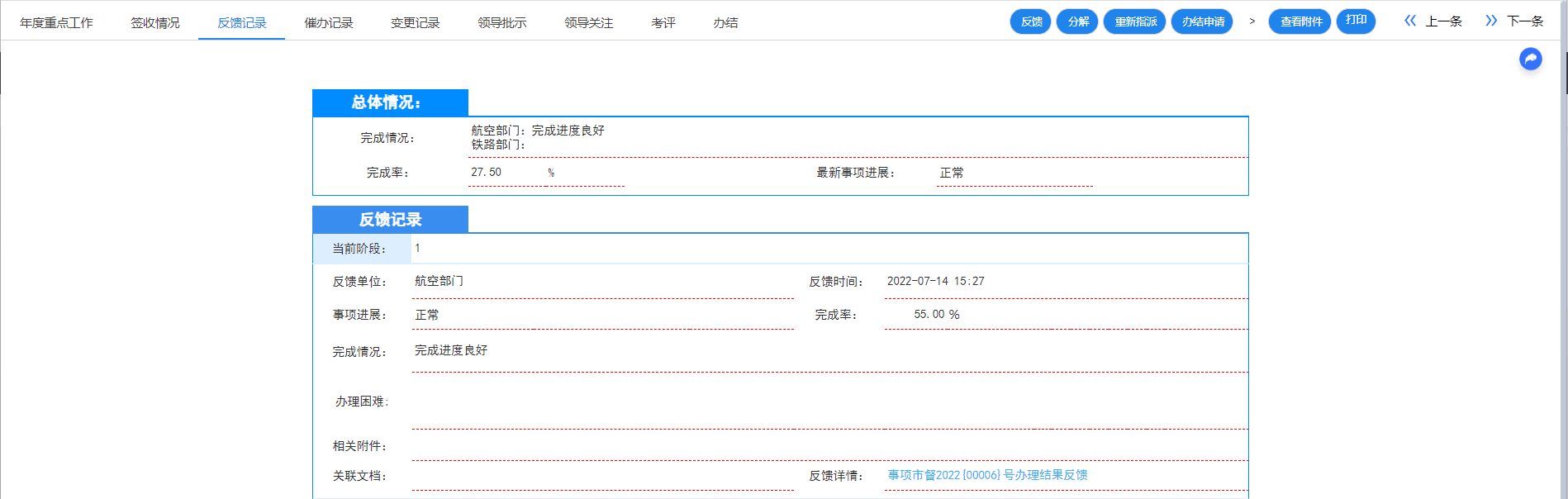The width and height of the screenshot is (1568, 499).
Task: View the 变更记录 tab
Action: pos(416,23)
